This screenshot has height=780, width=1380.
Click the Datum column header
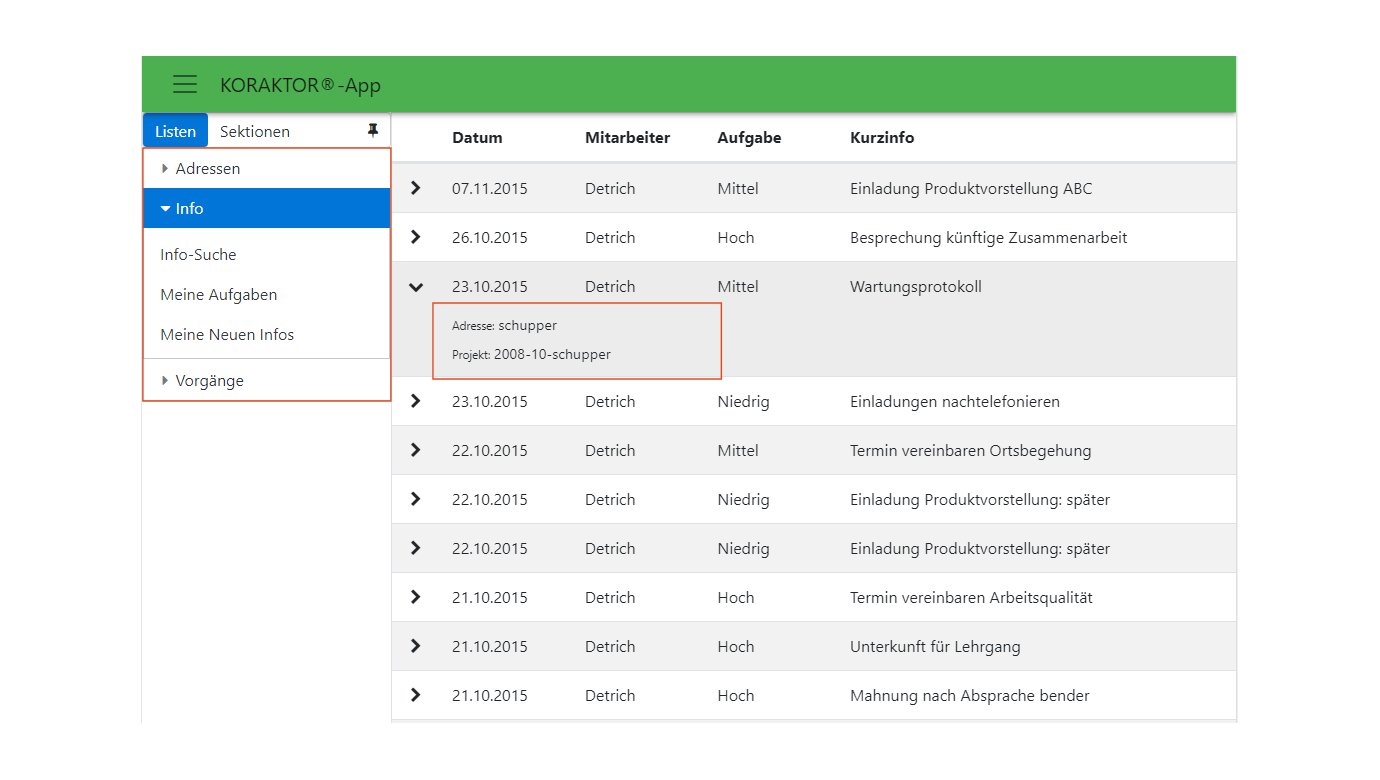click(477, 138)
